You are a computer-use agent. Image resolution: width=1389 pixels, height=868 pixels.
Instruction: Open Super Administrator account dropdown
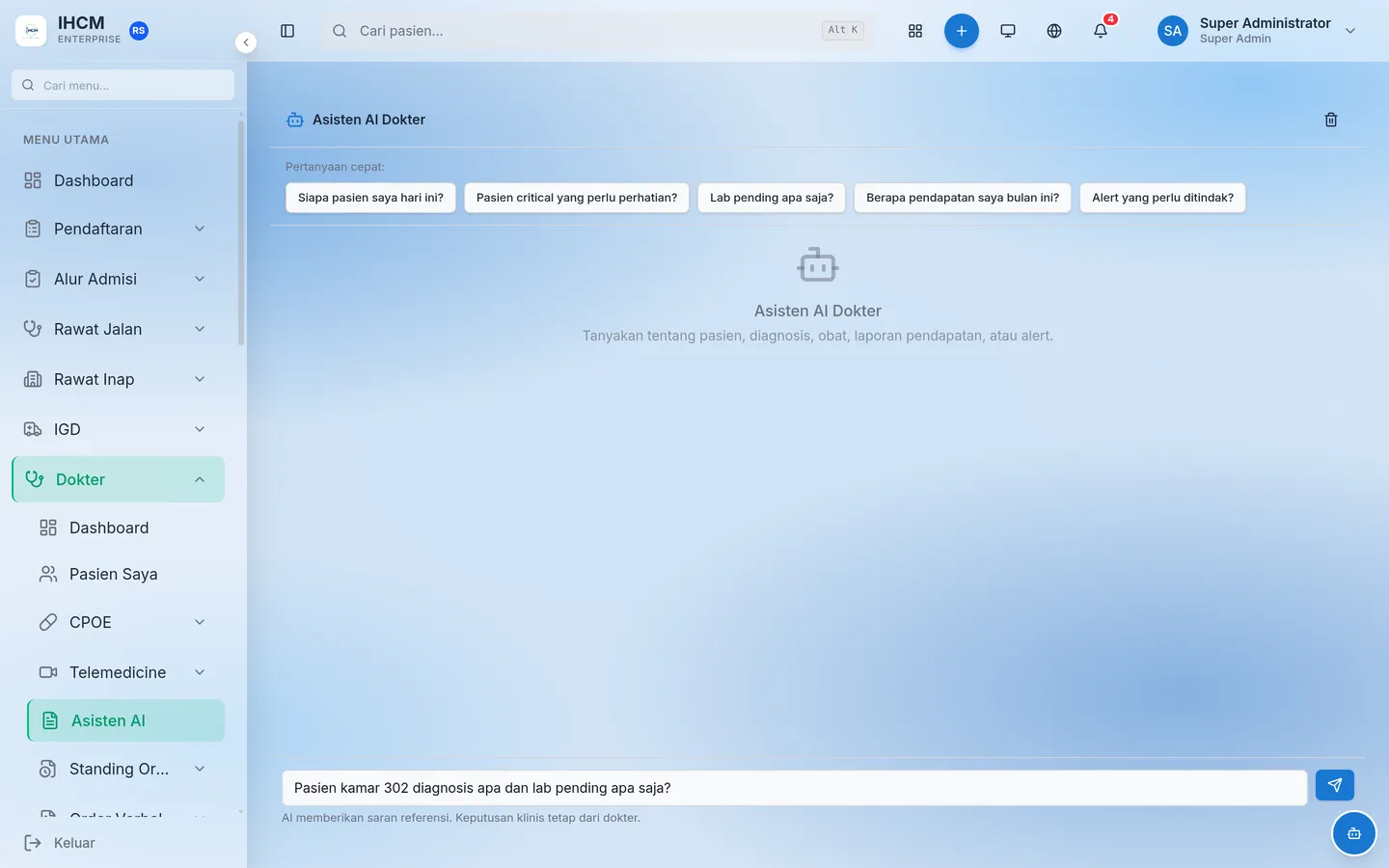coord(1258,31)
